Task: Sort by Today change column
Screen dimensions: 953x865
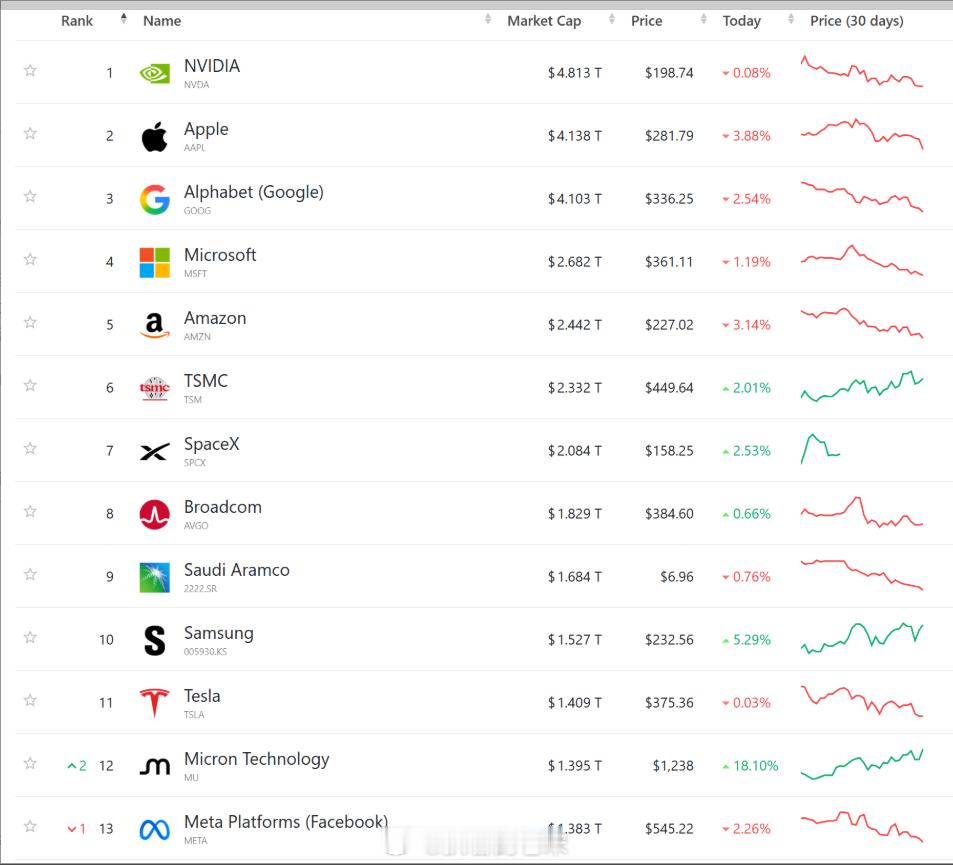Action: [x=741, y=21]
